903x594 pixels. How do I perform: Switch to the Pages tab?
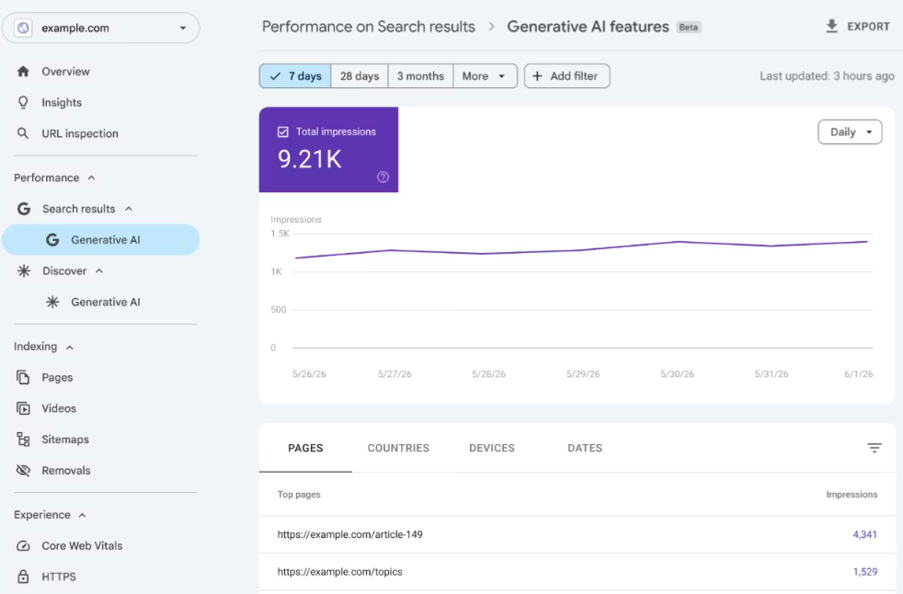pos(305,448)
